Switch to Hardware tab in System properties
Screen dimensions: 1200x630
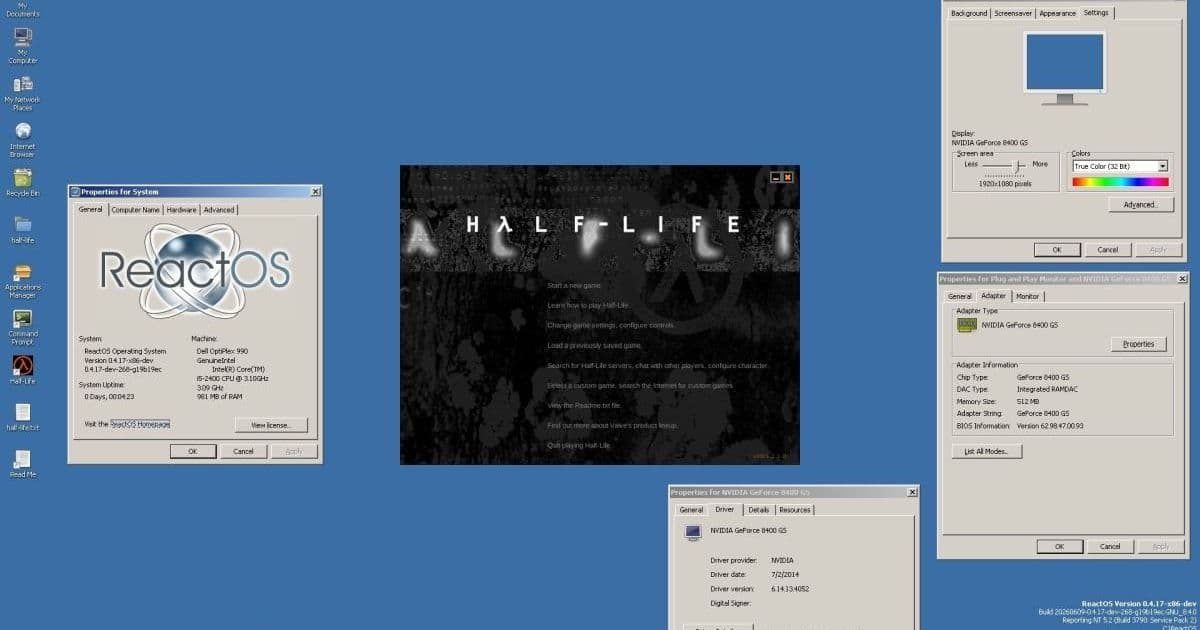181,210
